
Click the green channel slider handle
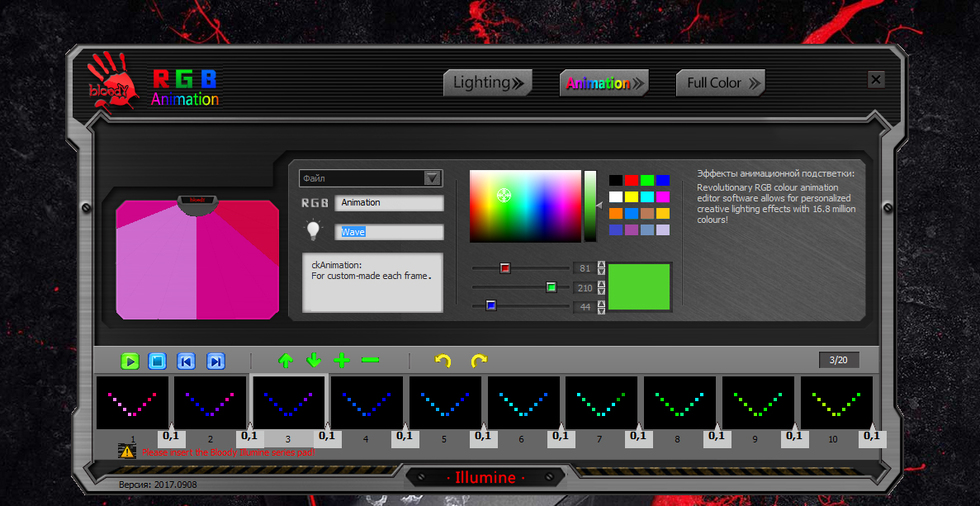point(551,287)
